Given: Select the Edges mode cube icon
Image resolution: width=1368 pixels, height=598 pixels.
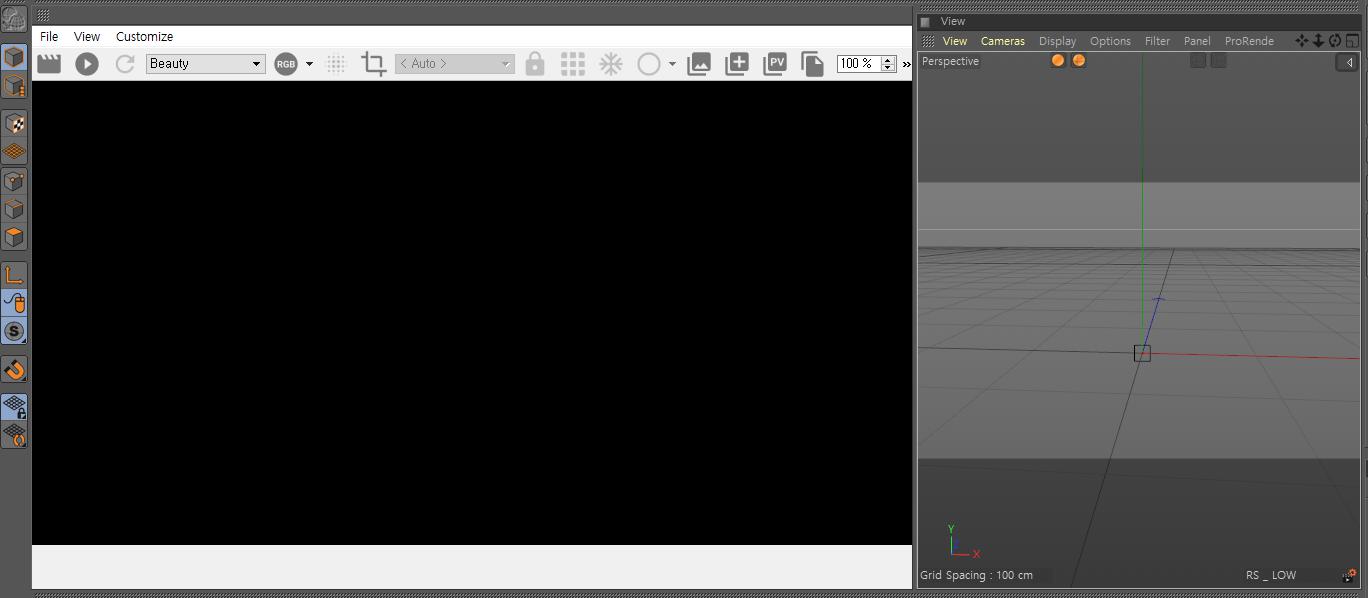Looking at the screenshot, I should (x=14, y=209).
